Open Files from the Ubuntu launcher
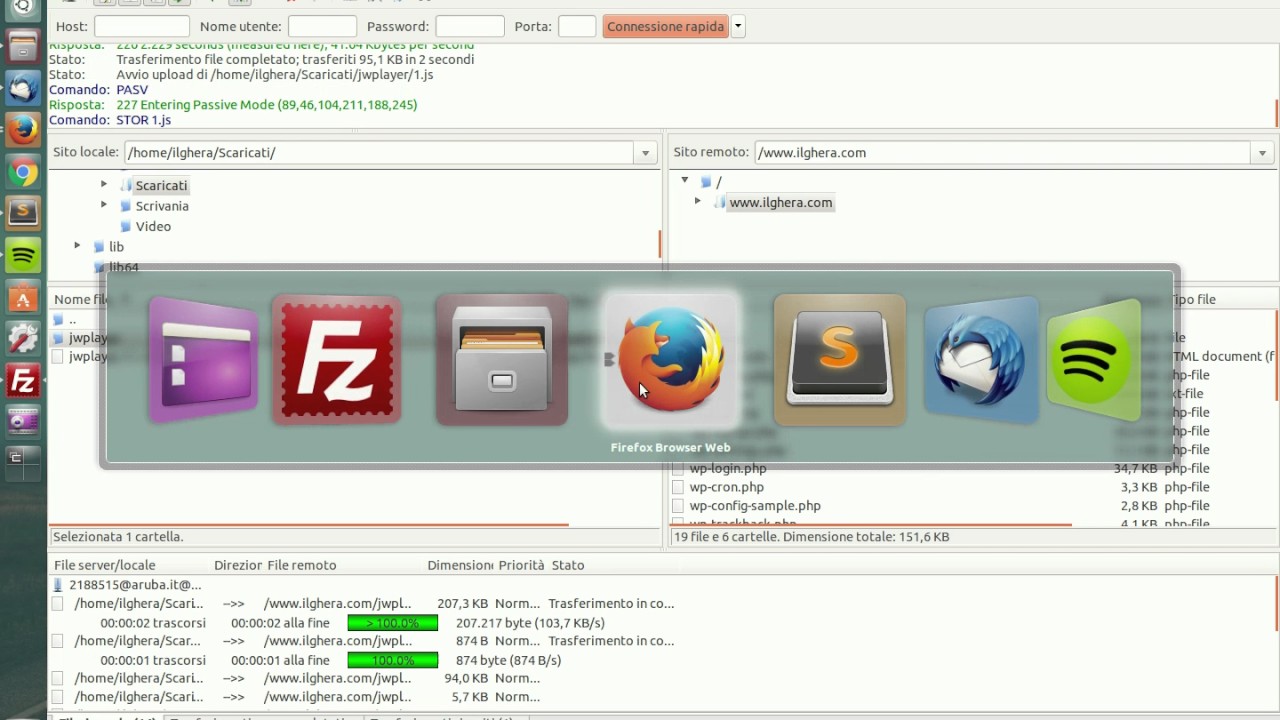The height and width of the screenshot is (720, 1280). point(23,46)
